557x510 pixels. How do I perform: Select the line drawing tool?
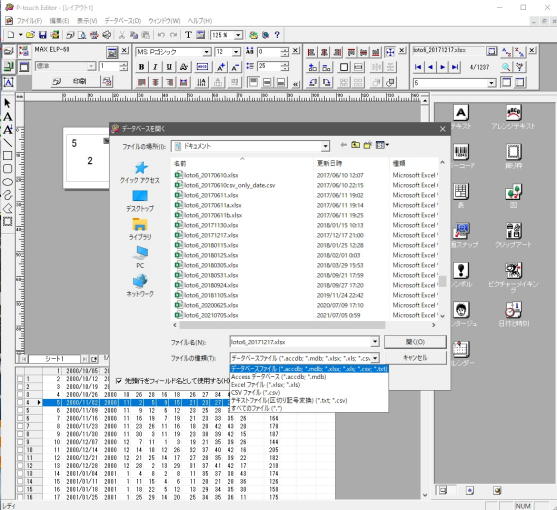click(7, 143)
